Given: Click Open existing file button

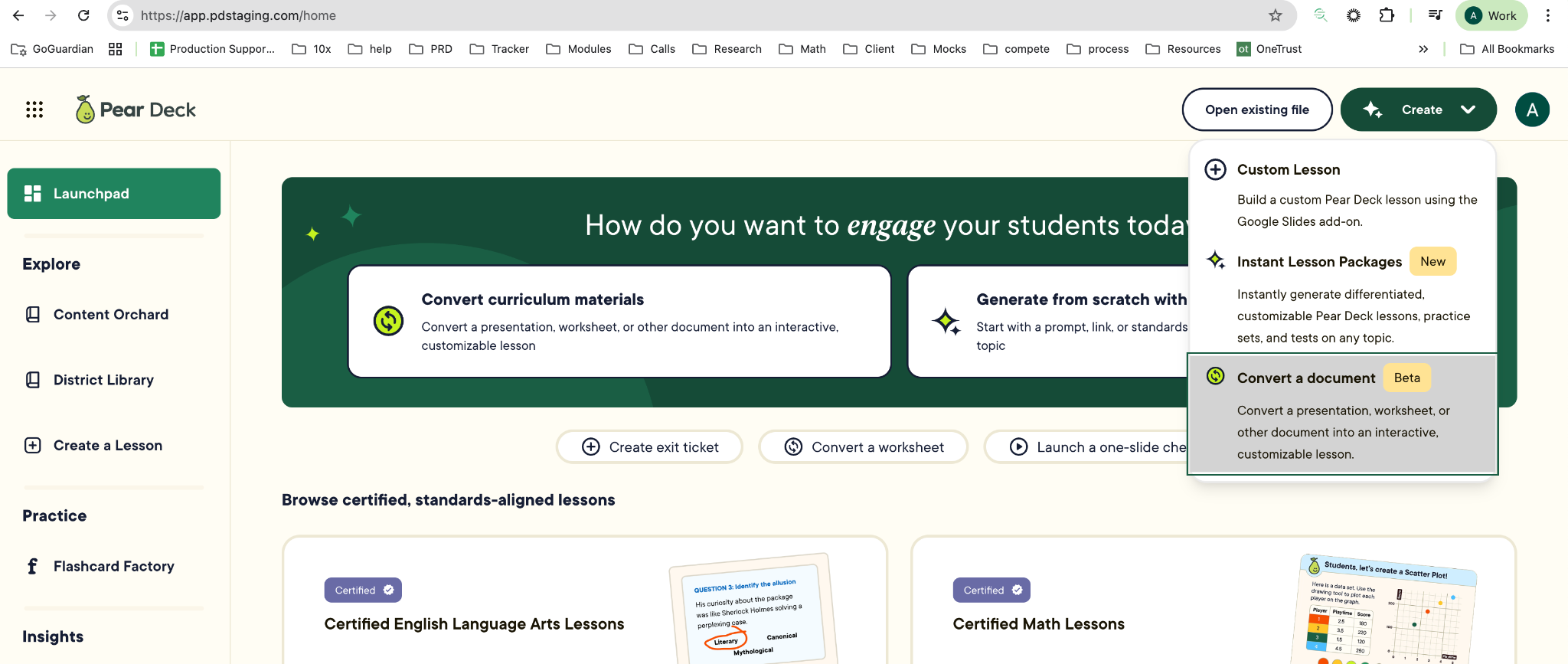Looking at the screenshot, I should coord(1257,110).
